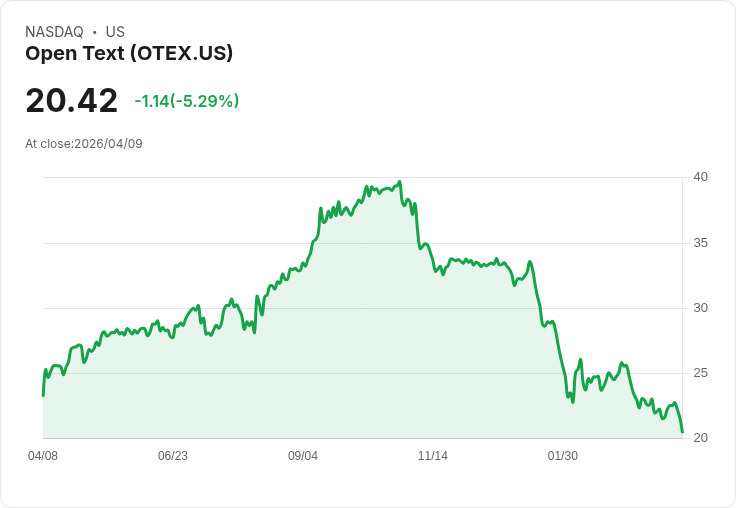Click the 35 price axis label
The height and width of the screenshot is (508, 736).
(700, 243)
